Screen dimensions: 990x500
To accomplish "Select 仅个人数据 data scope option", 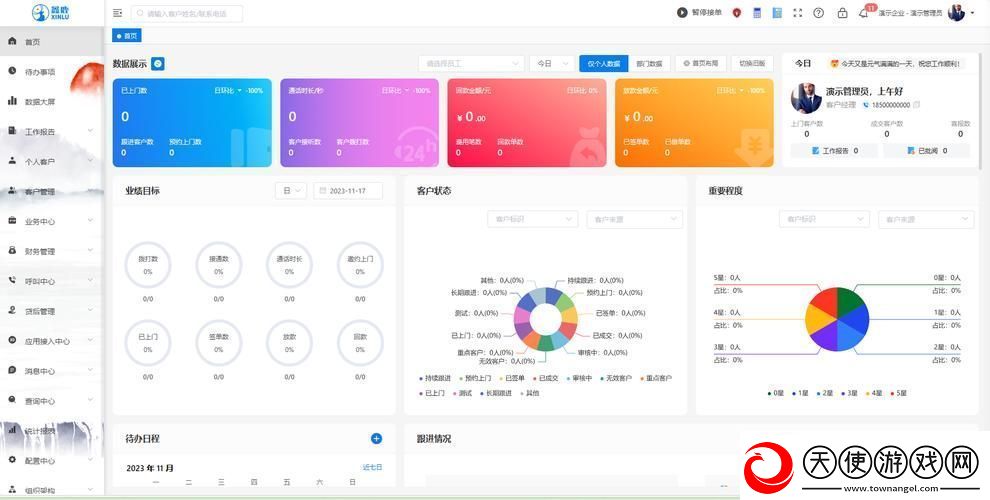I will (x=604, y=64).
